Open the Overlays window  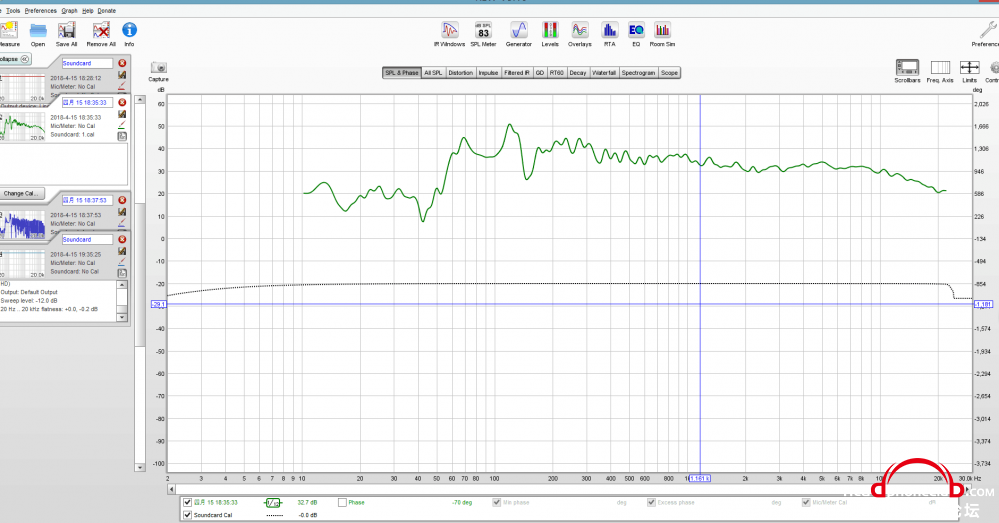pyautogui.click(x=580, y=34)
